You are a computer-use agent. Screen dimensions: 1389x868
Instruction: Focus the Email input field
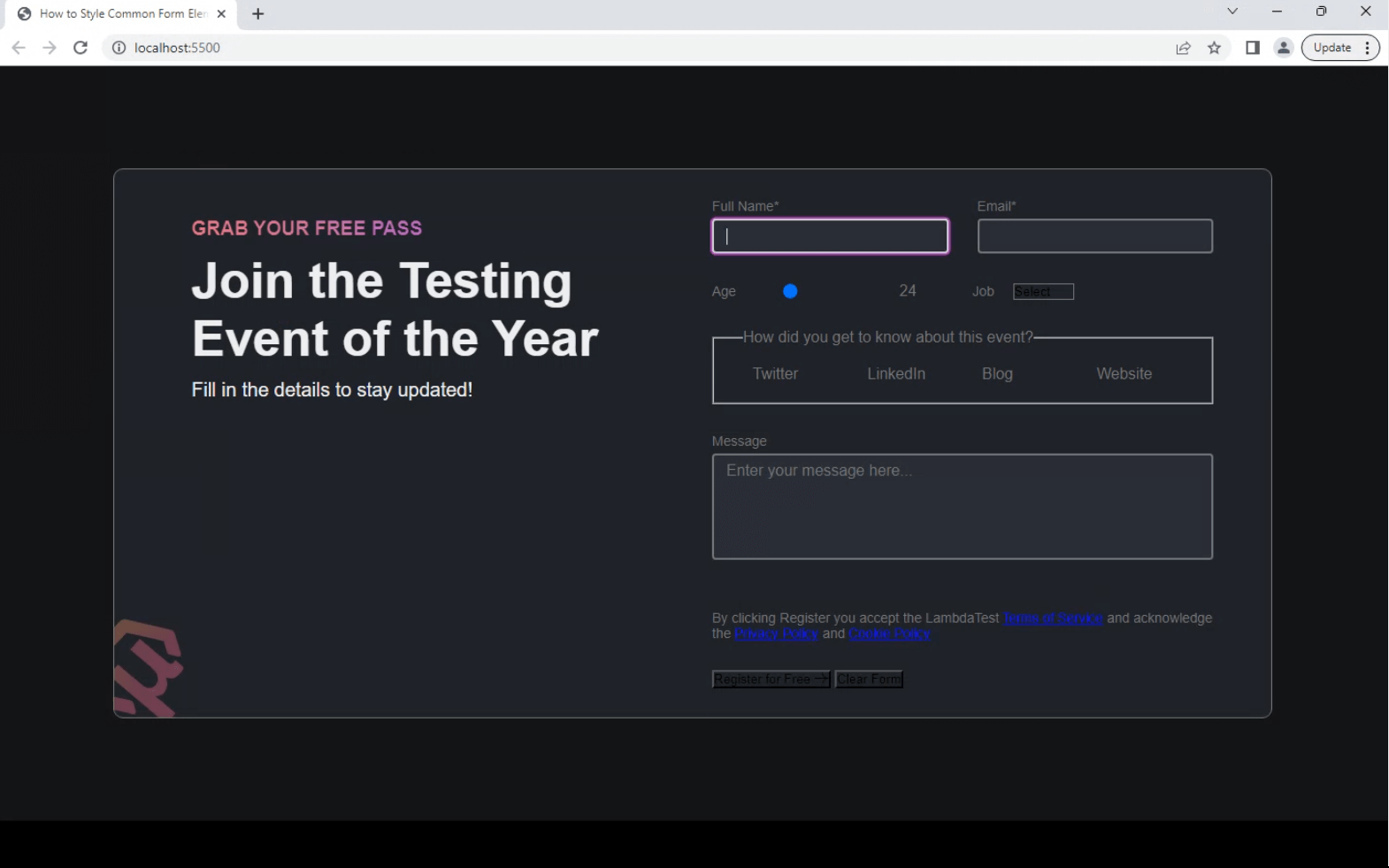point(1094,236)
